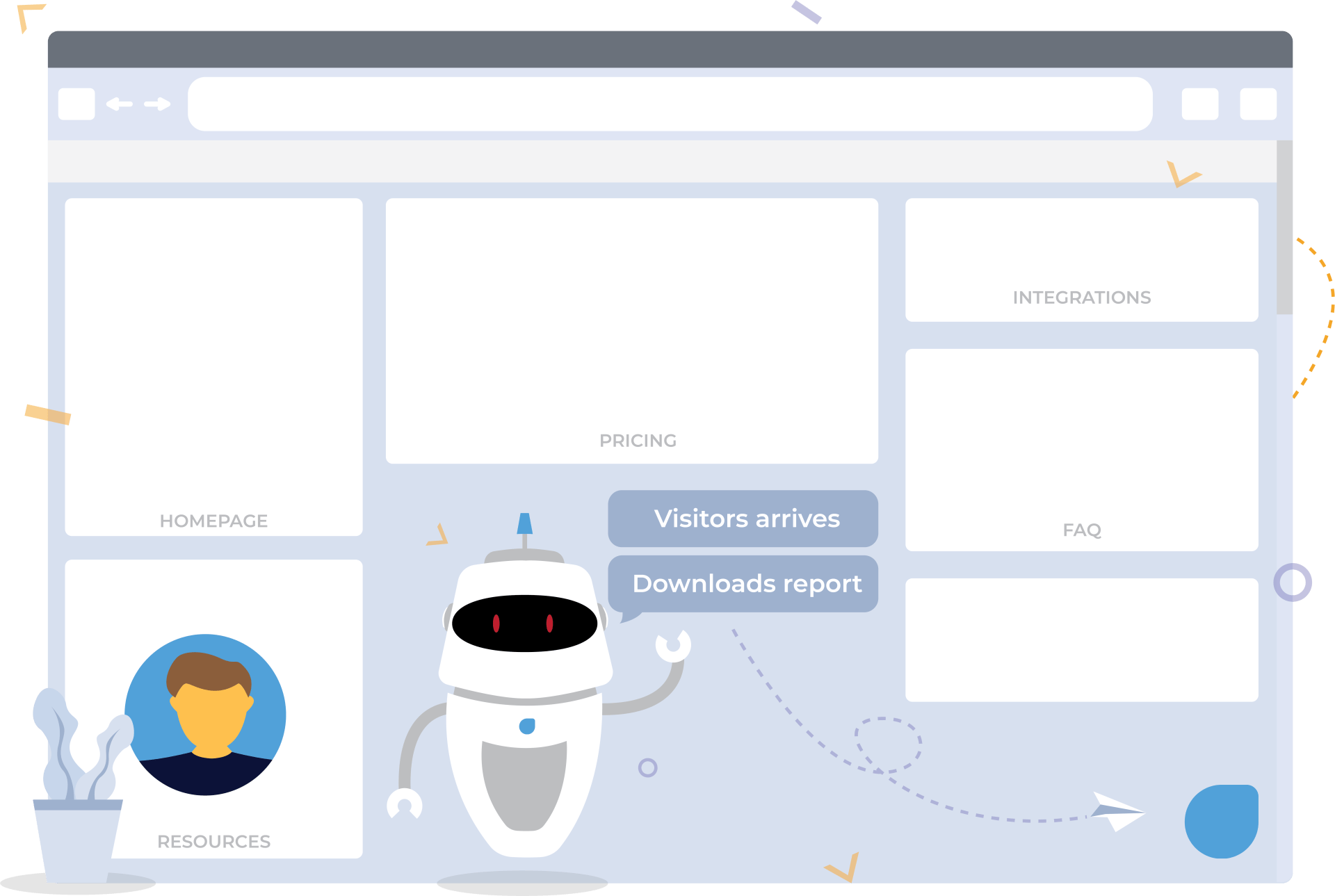The height and width of the screenshot is (896, 1335).
Task: Open the HOMEPAGE card
Action: (x=213, y=367)
